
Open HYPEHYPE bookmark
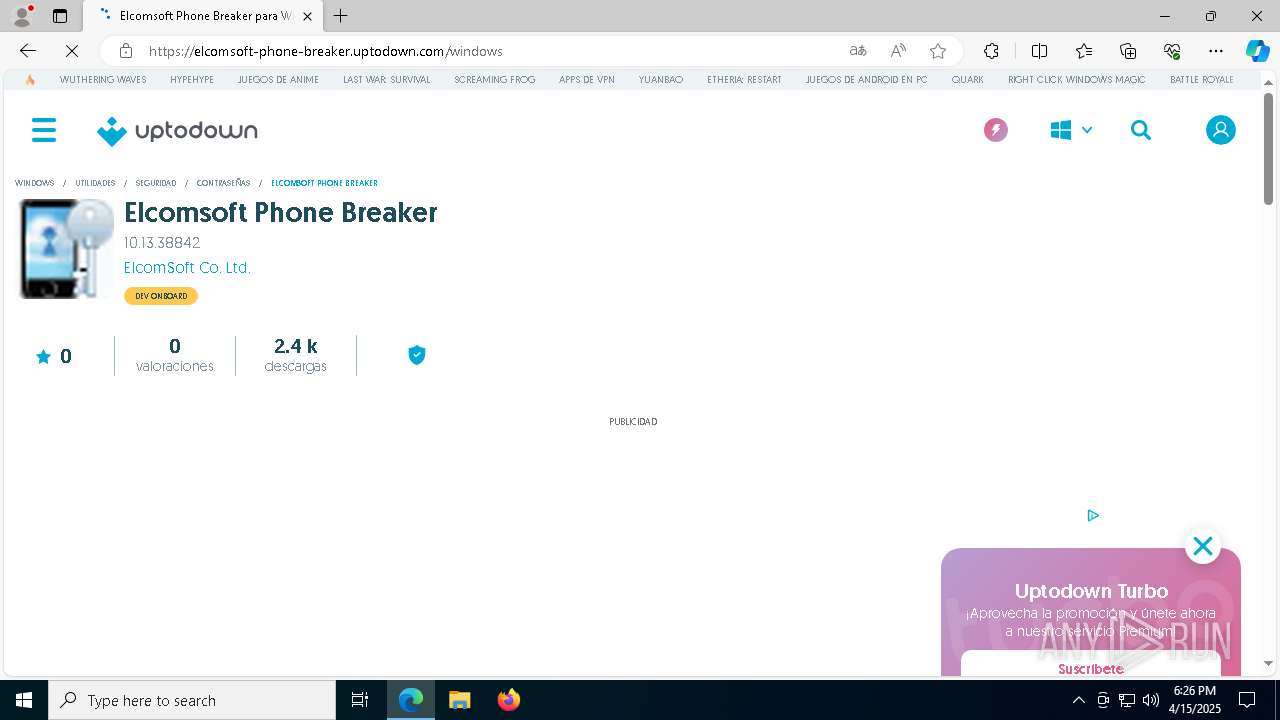pyautogui.click(x=192, y=79)
